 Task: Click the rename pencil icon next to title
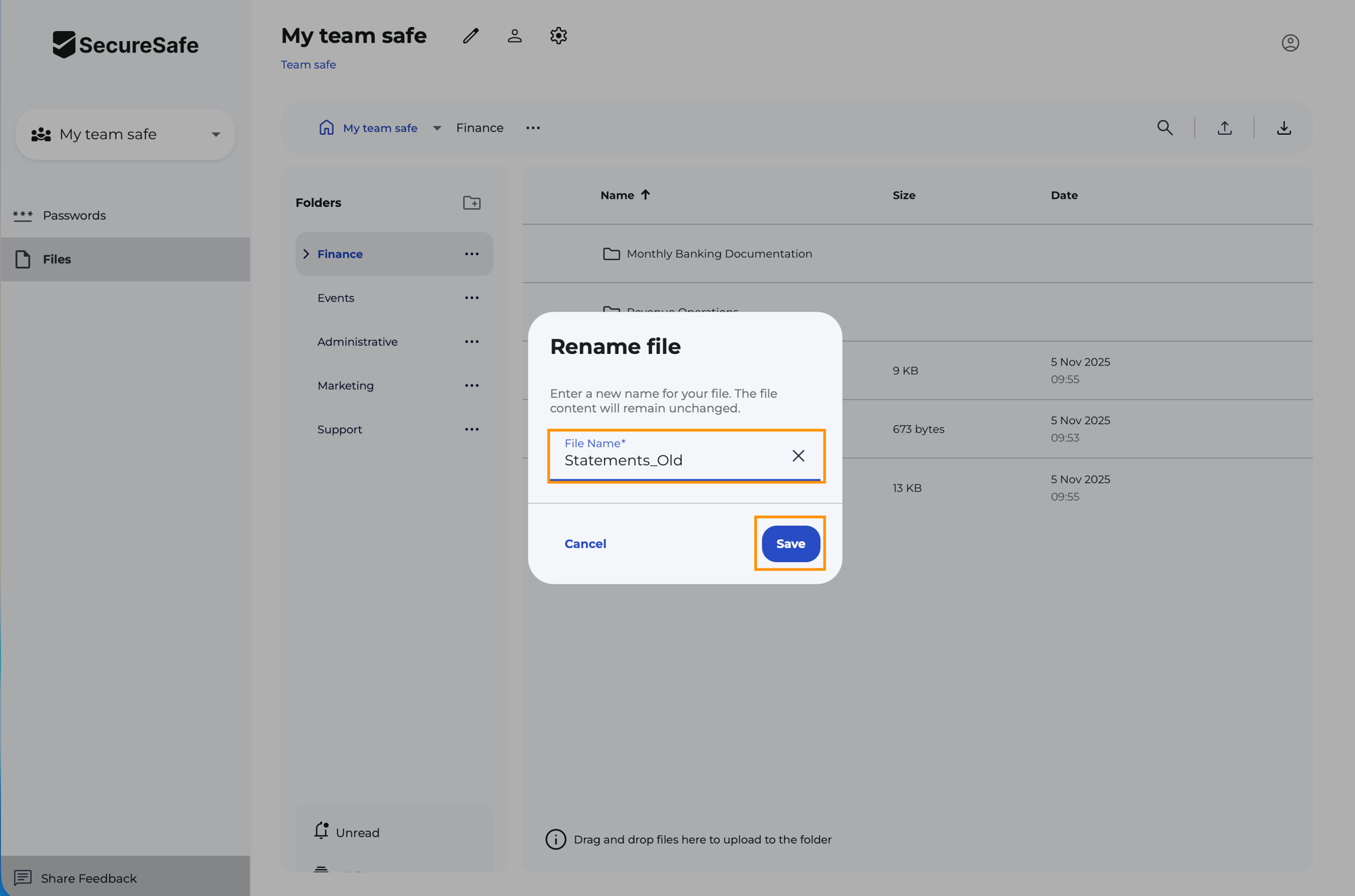coord(470,36)
